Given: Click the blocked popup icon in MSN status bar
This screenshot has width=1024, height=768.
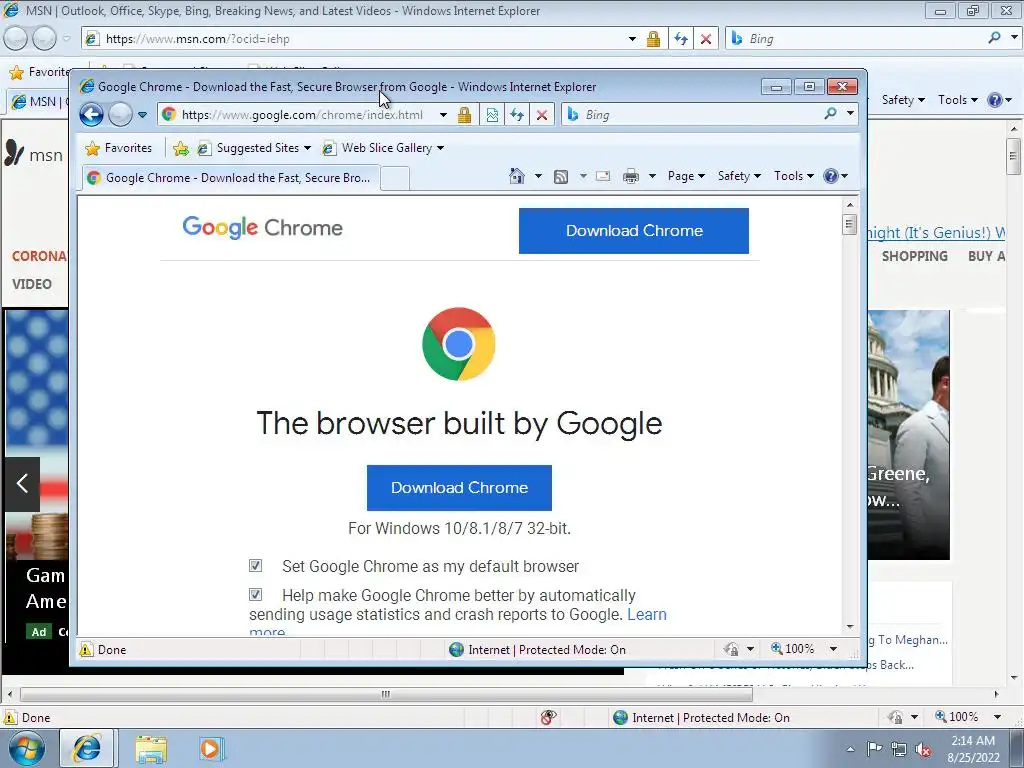Looking at the screenshot, I should click(x=549, y=718).
